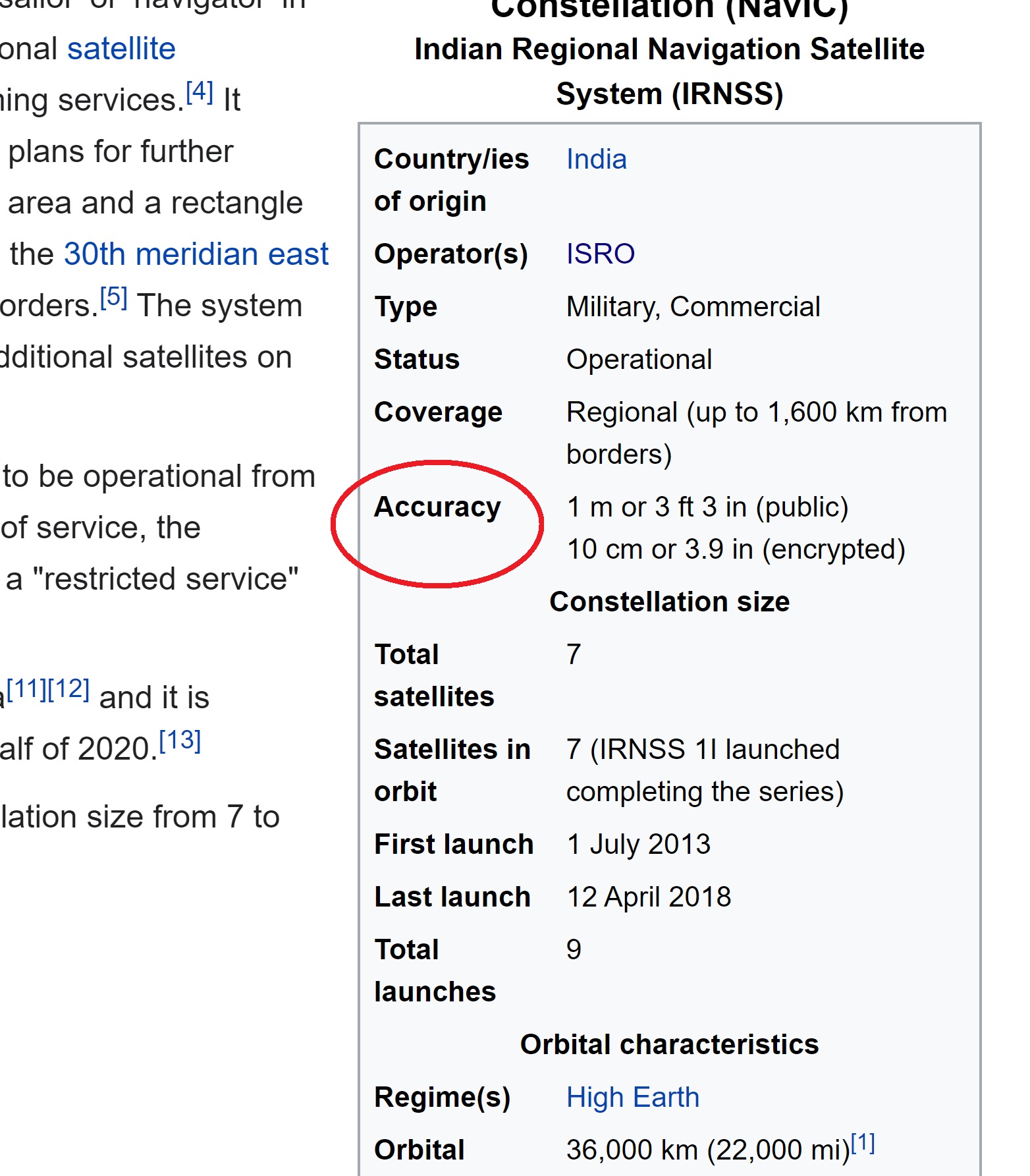Screen dimensions: 1030x1176
Task: Open citation [12] reference
Action: [68, 688]
